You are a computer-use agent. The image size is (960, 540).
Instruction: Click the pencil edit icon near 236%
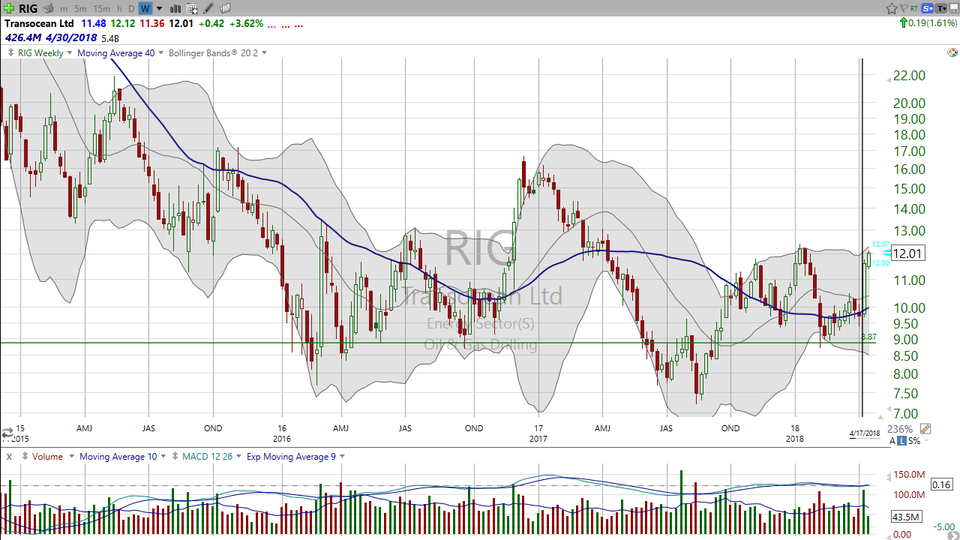coord(925,429)
